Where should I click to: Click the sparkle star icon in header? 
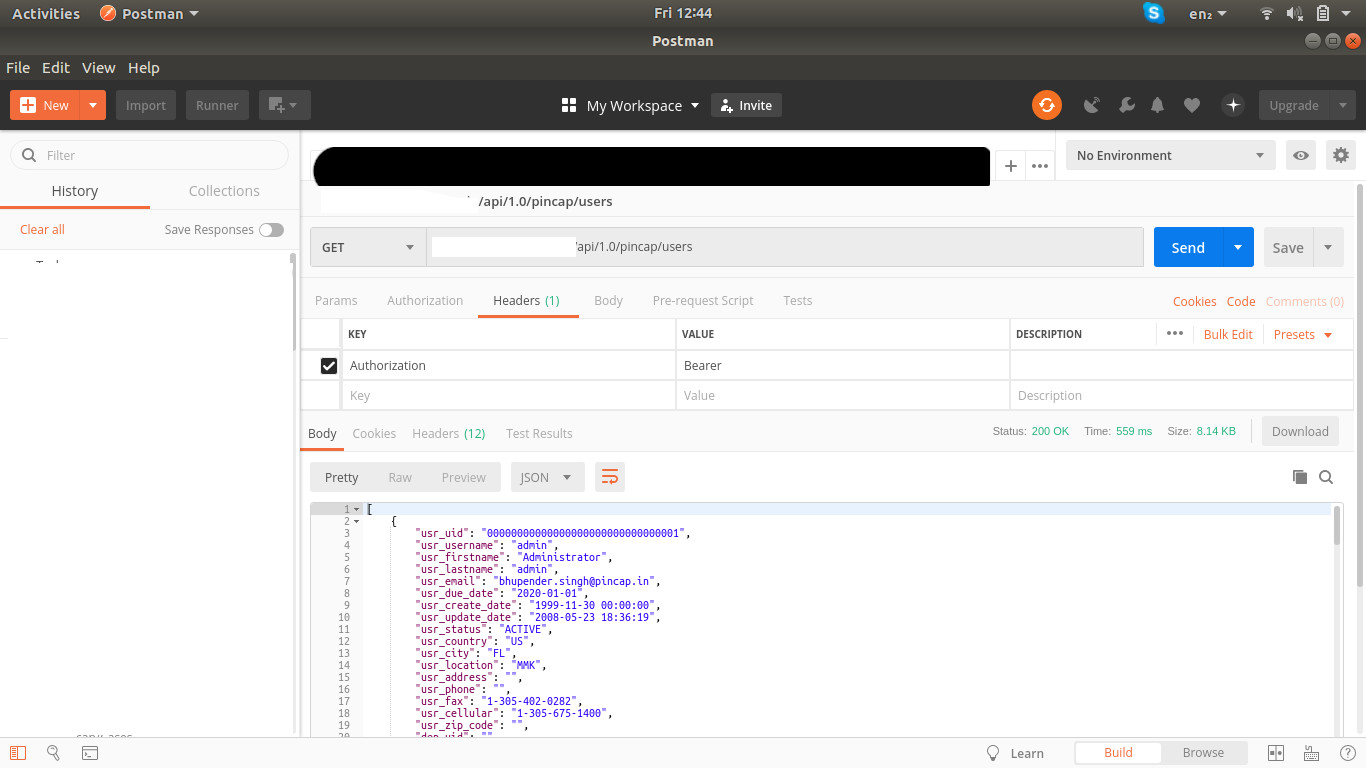pos(1233,105)
